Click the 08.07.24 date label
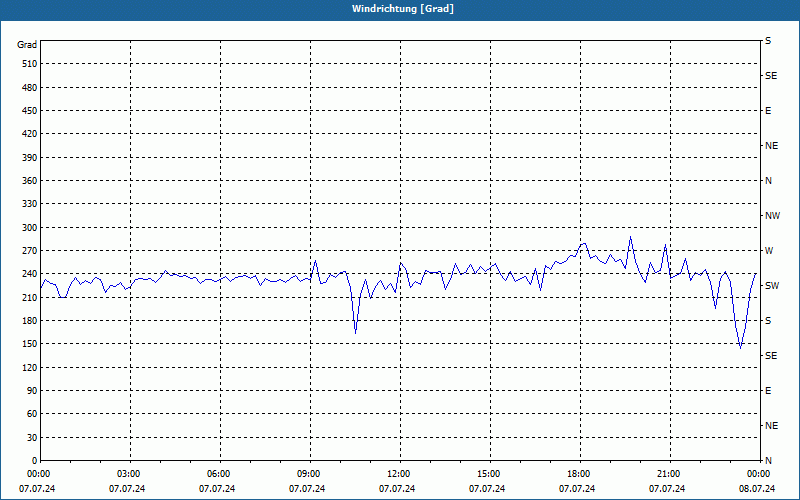Screen dimensions: 800x500 point(757,489)
